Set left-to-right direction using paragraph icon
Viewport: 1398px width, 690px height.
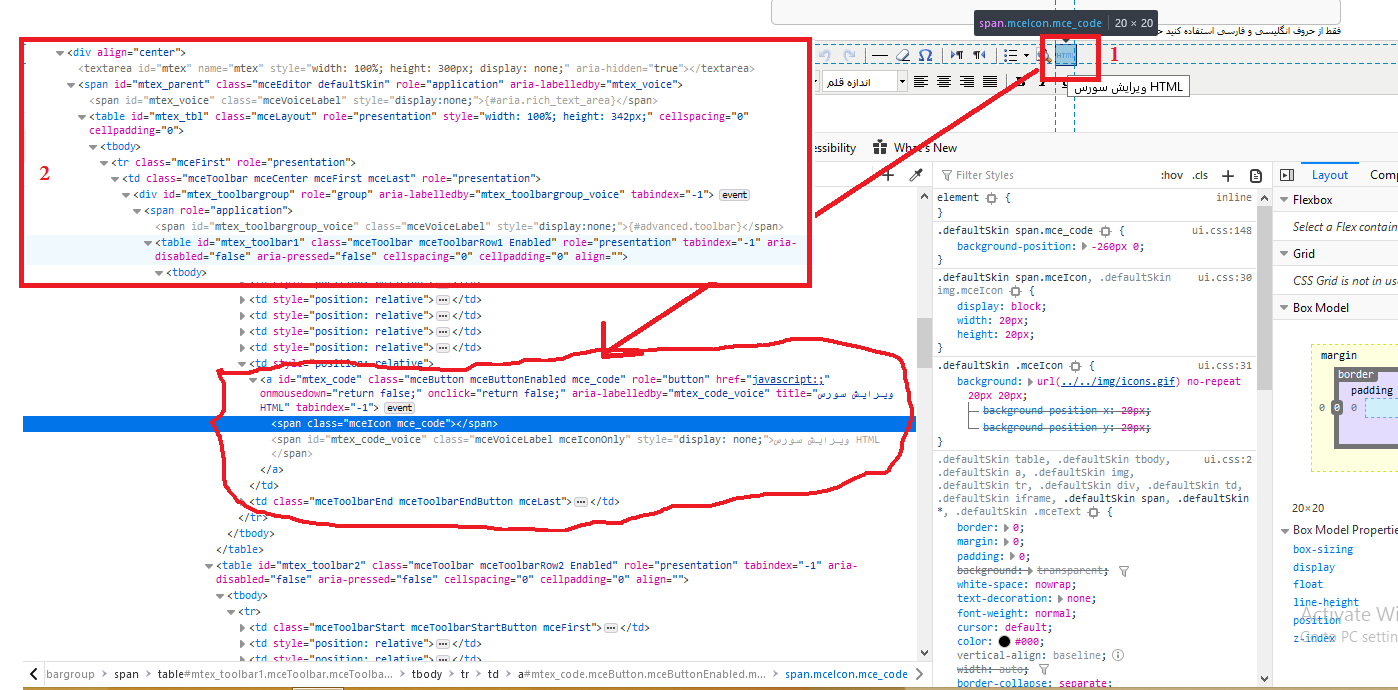957,55
